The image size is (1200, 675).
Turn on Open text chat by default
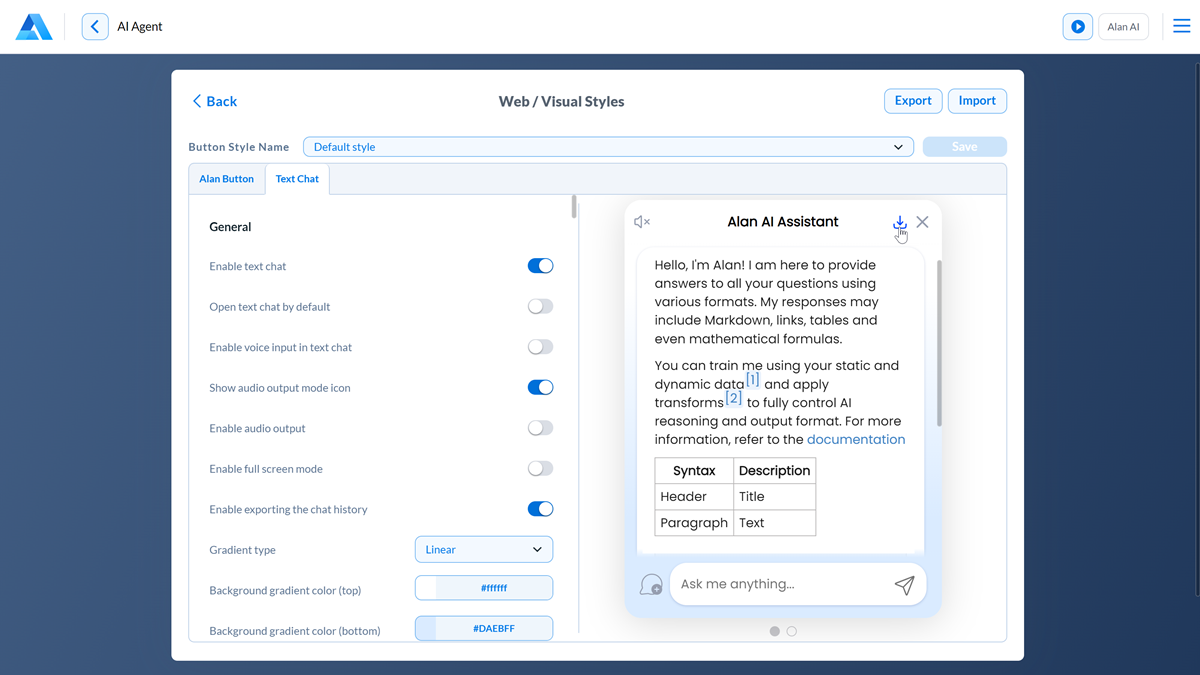(540, 307)
